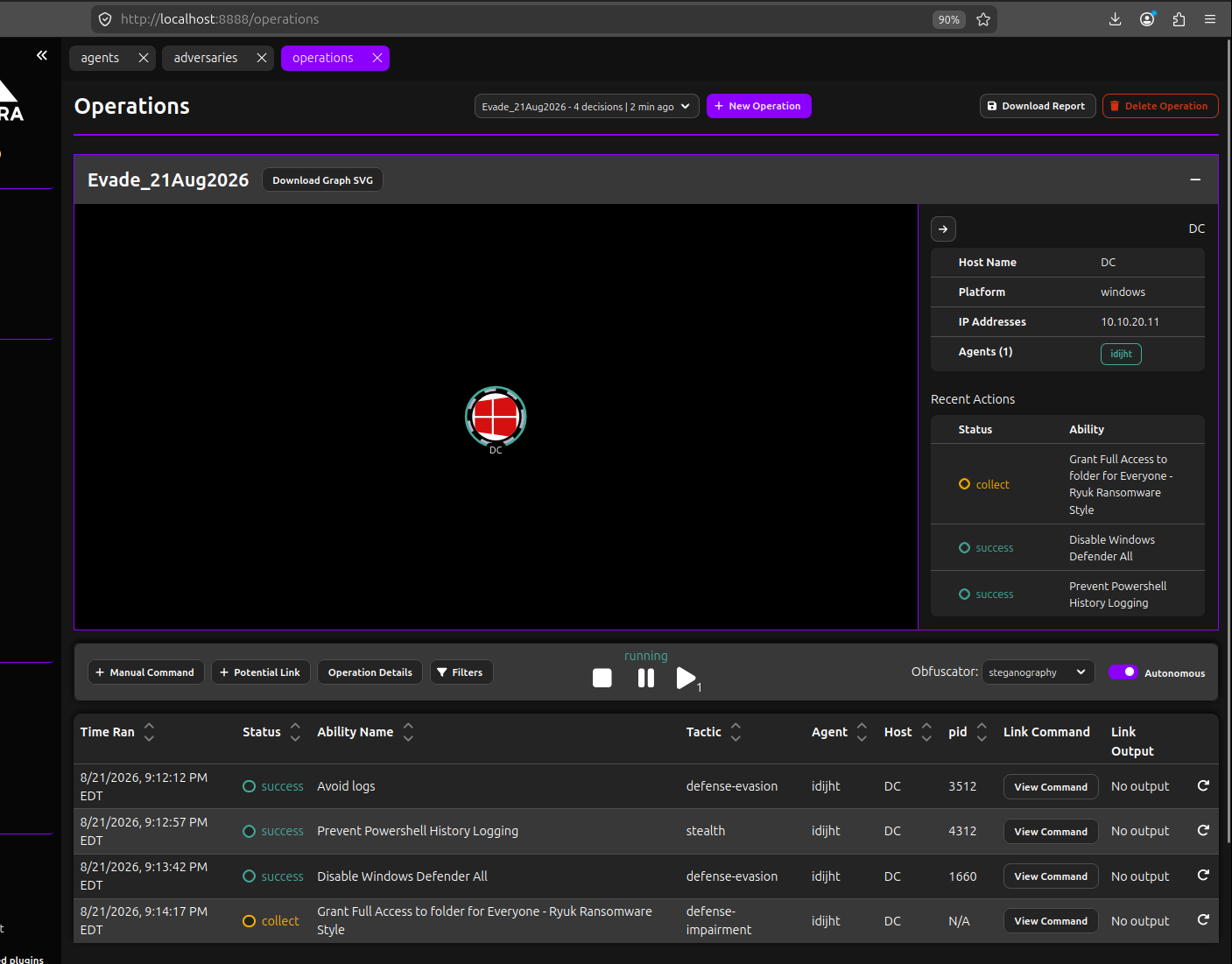Close the agents tab
This screenshot has width=1232, height=964.
pos(144,58)
